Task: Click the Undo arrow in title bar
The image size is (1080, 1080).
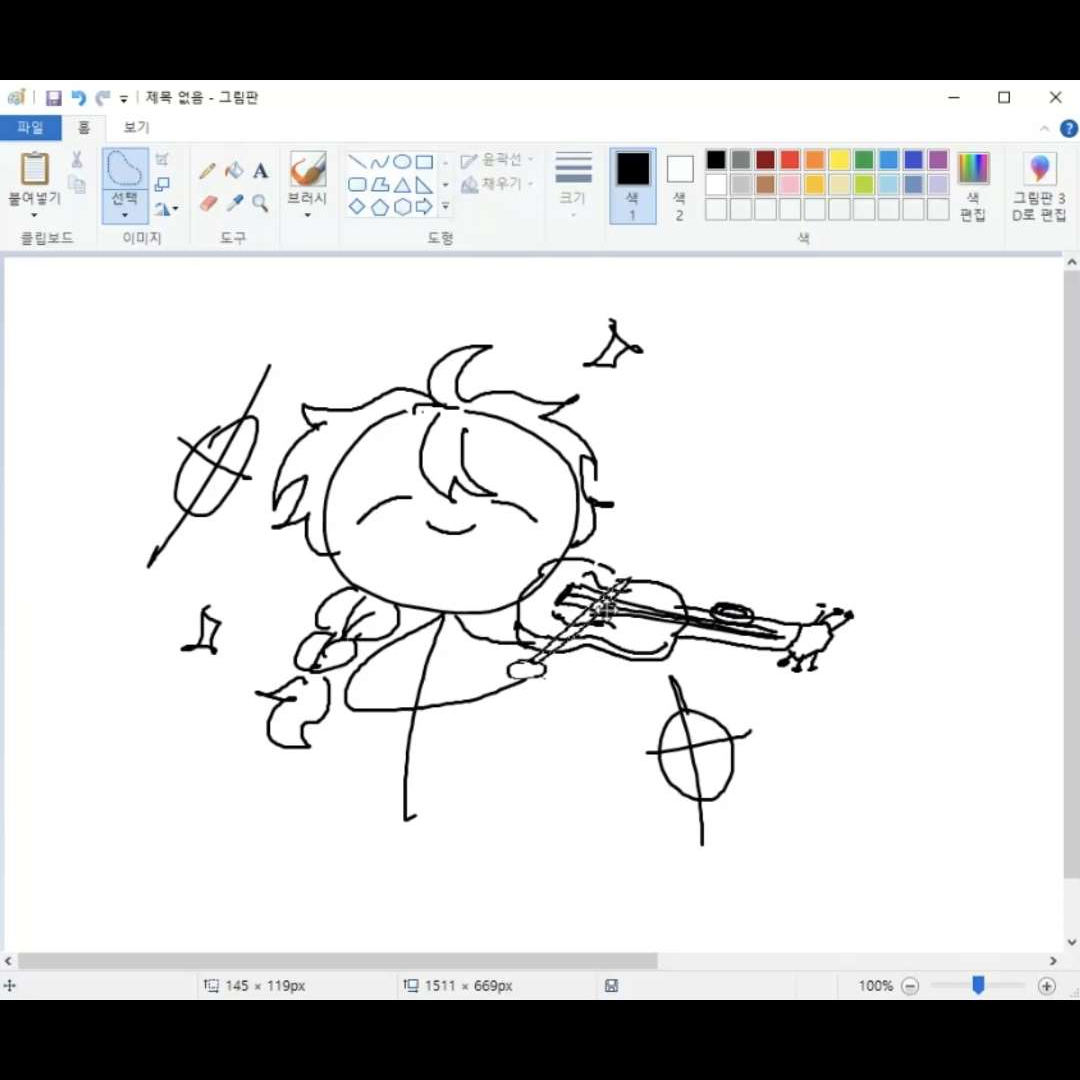Action: point(78,98)
